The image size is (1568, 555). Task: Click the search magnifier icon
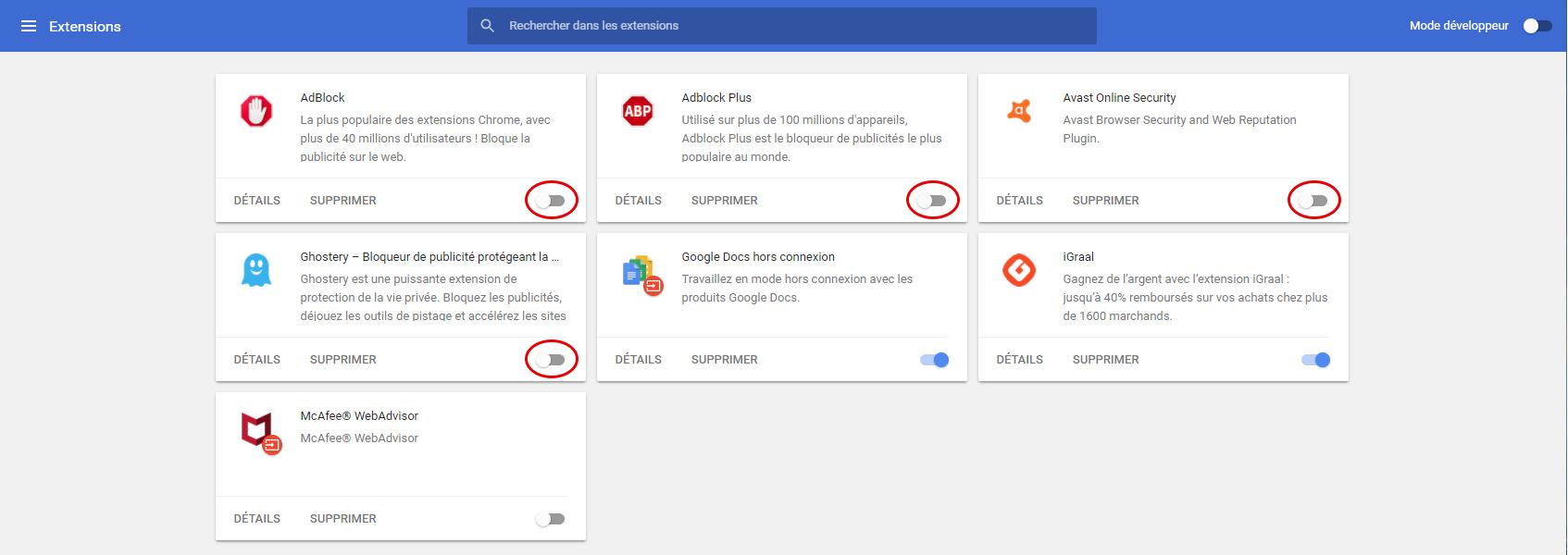coord(488,26)
